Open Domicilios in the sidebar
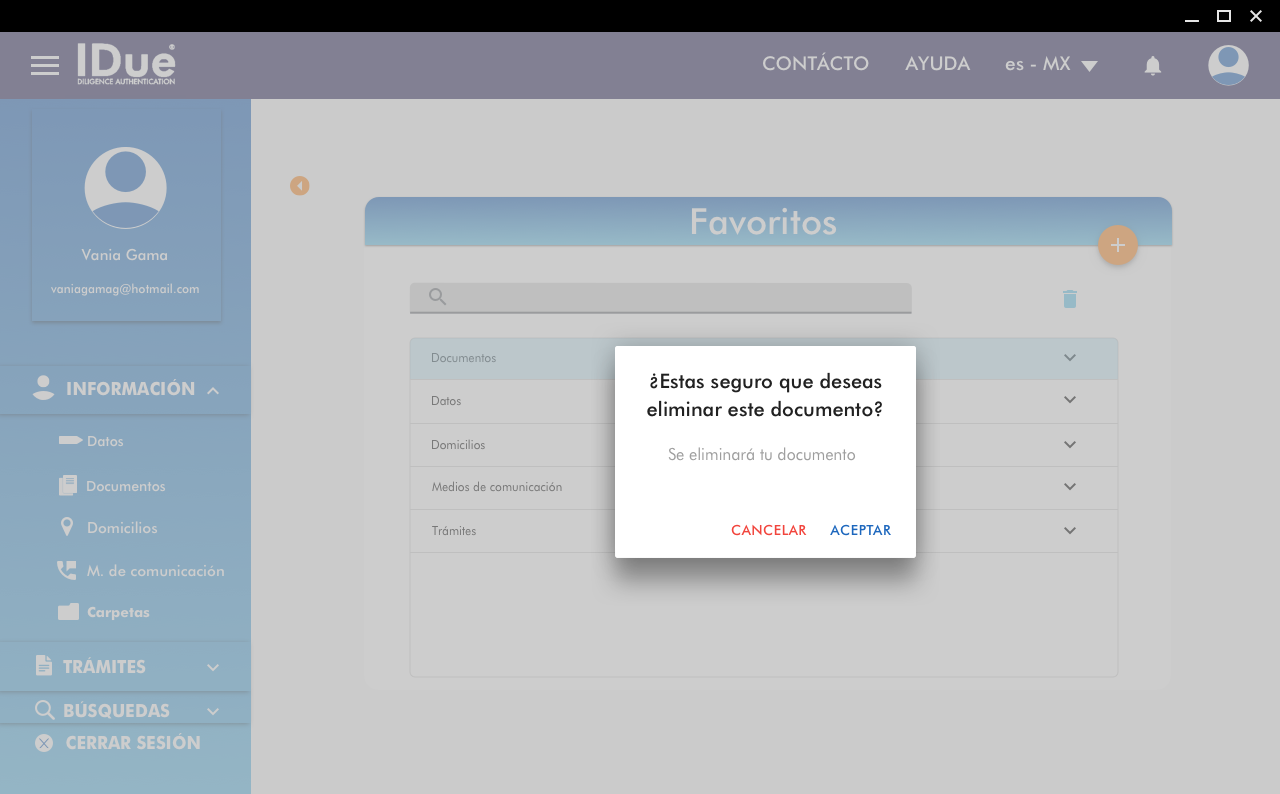The image size is (1280, 794). click(122, 528)
